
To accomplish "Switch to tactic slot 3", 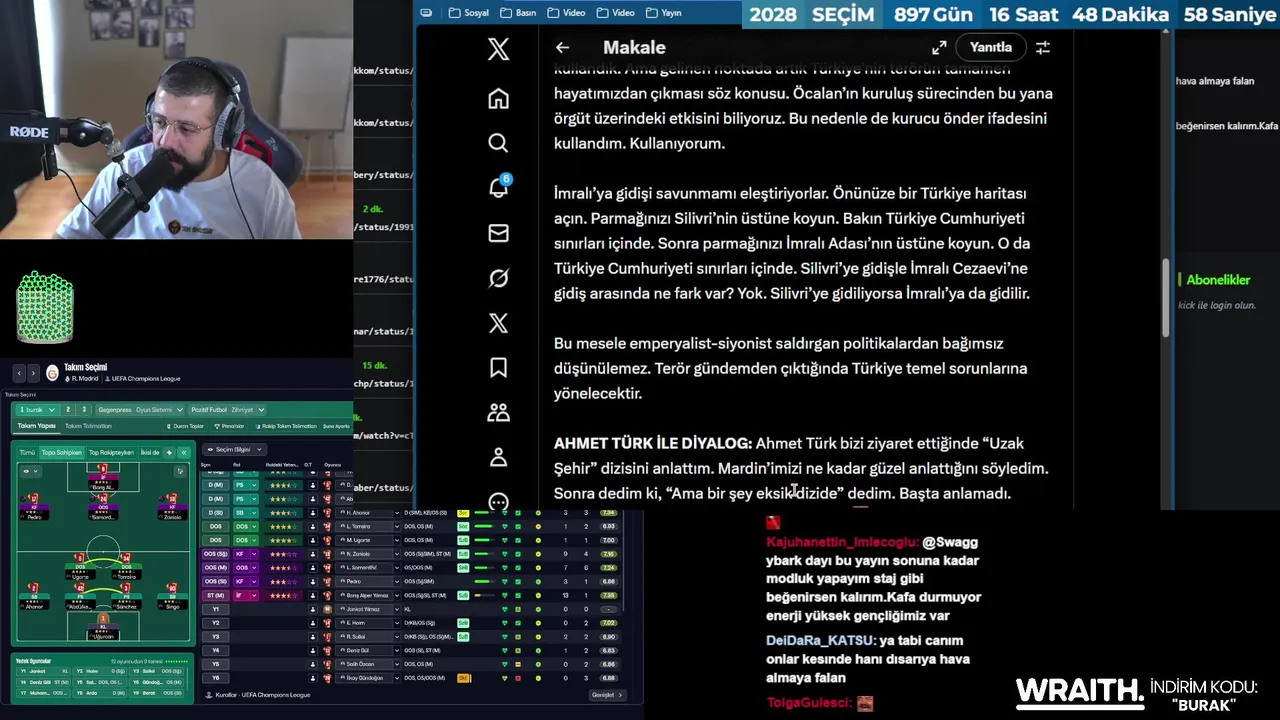I will tap(84, 410).
